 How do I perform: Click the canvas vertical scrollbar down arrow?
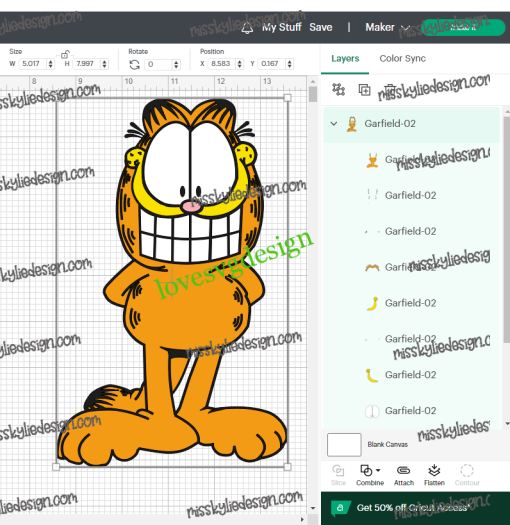coord(313,508)
